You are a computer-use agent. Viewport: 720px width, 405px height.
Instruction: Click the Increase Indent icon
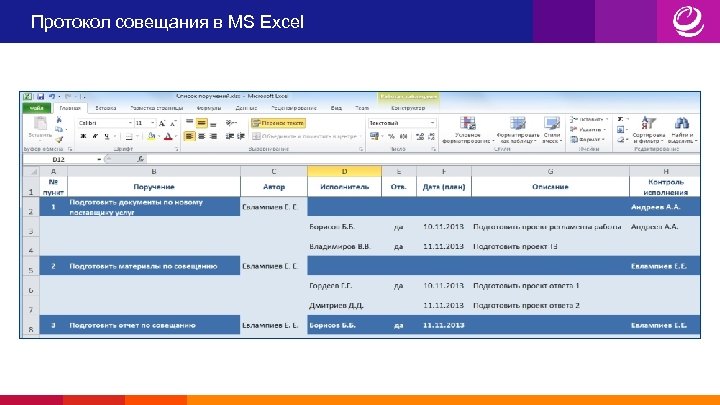241,136
